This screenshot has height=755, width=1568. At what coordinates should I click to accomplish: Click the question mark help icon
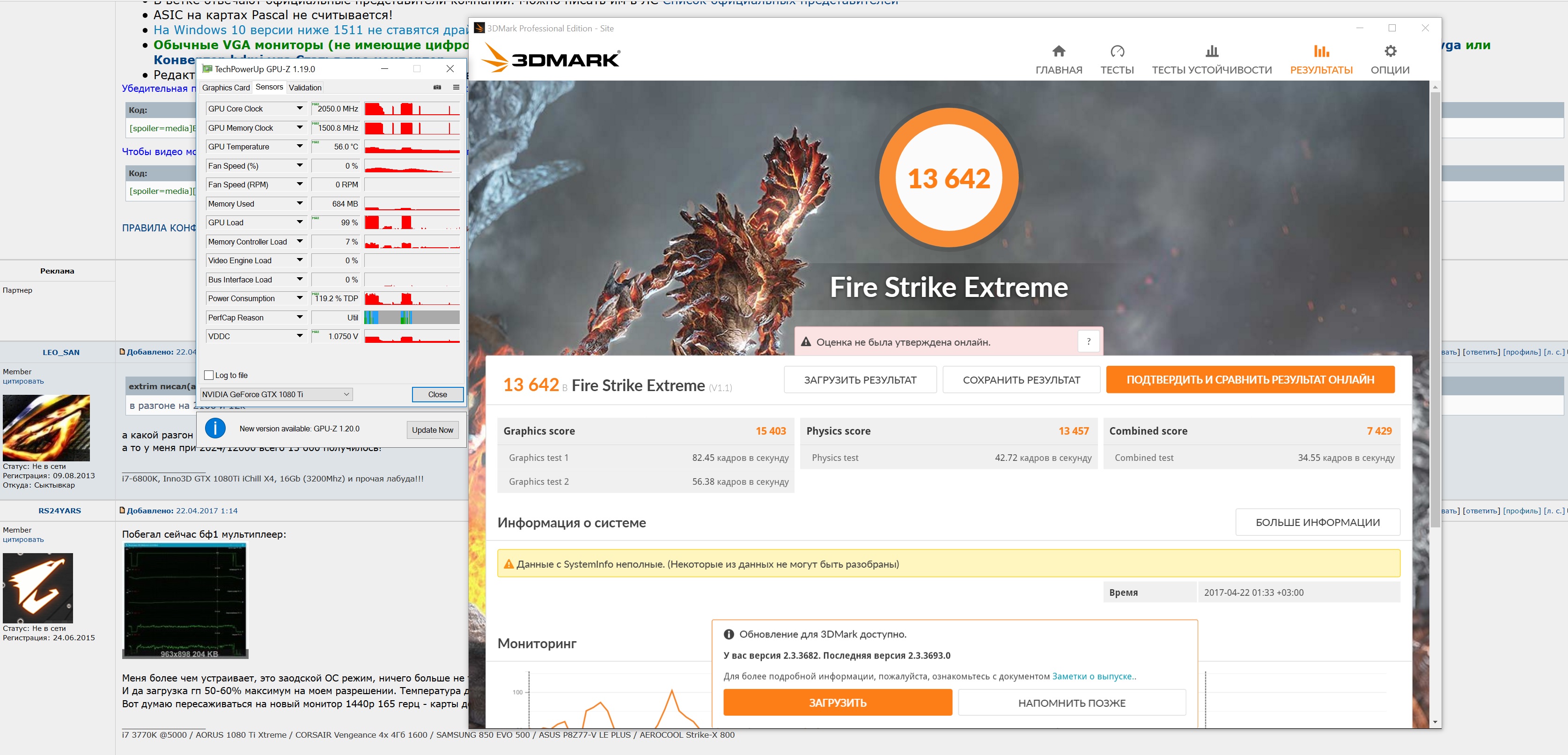[1089, 341]
